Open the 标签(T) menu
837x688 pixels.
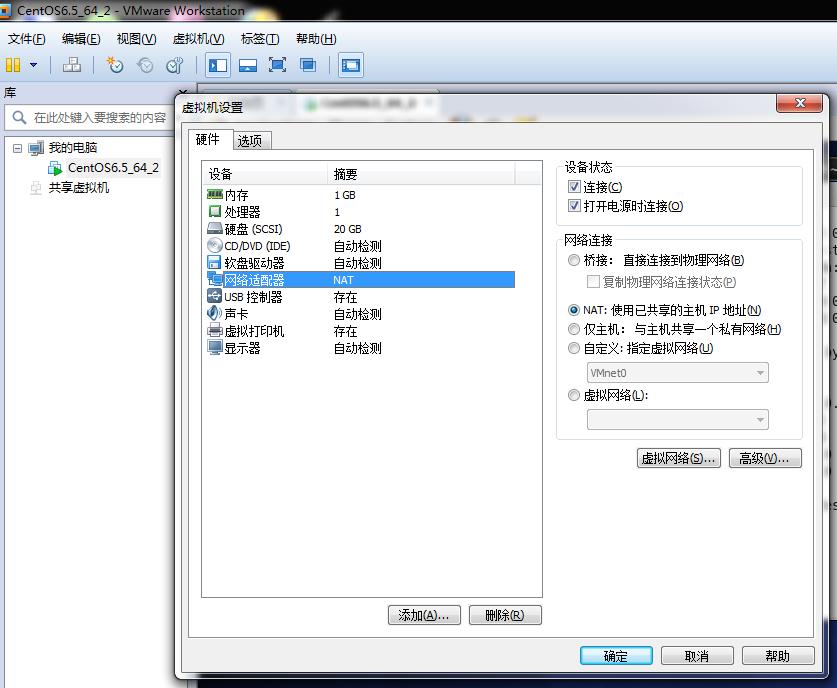pyautogui.click(x=260, y=39)
